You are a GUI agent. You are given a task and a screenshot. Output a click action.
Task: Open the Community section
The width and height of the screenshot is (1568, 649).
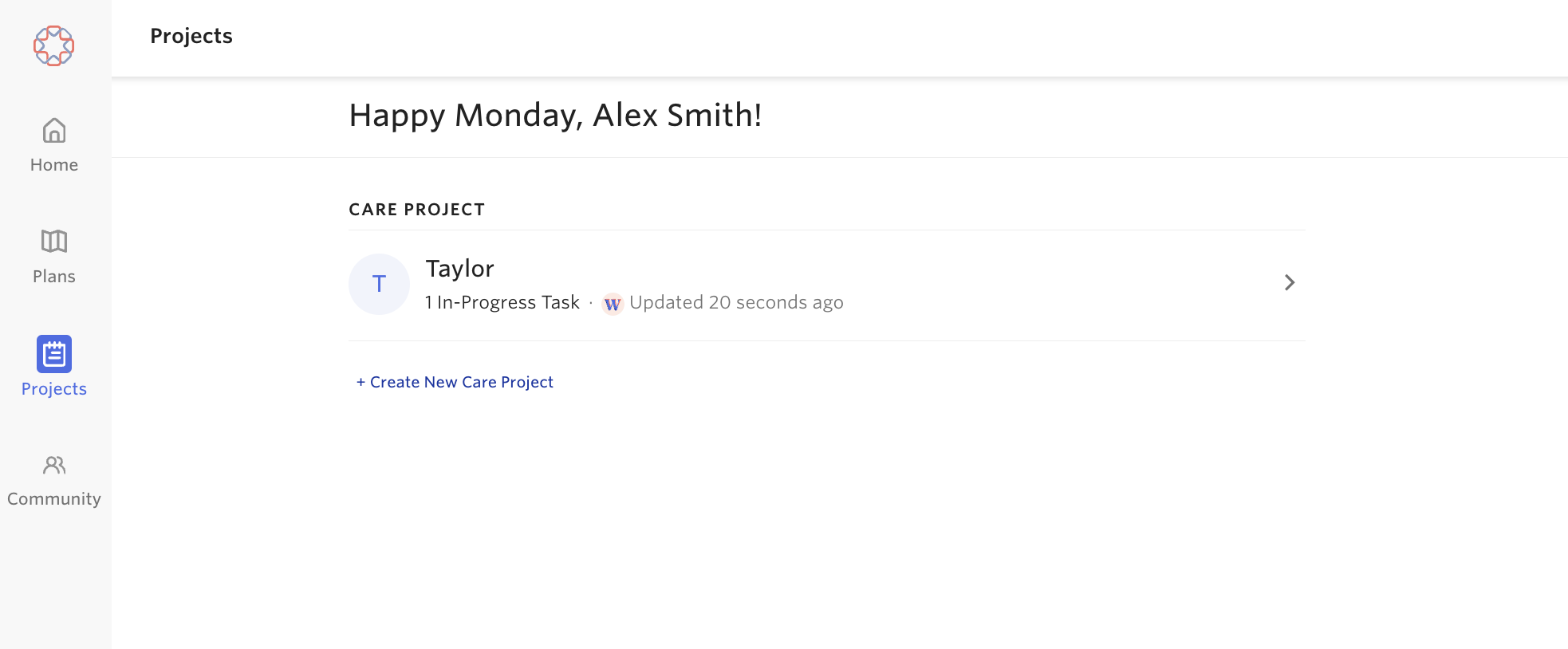point(53,478)
